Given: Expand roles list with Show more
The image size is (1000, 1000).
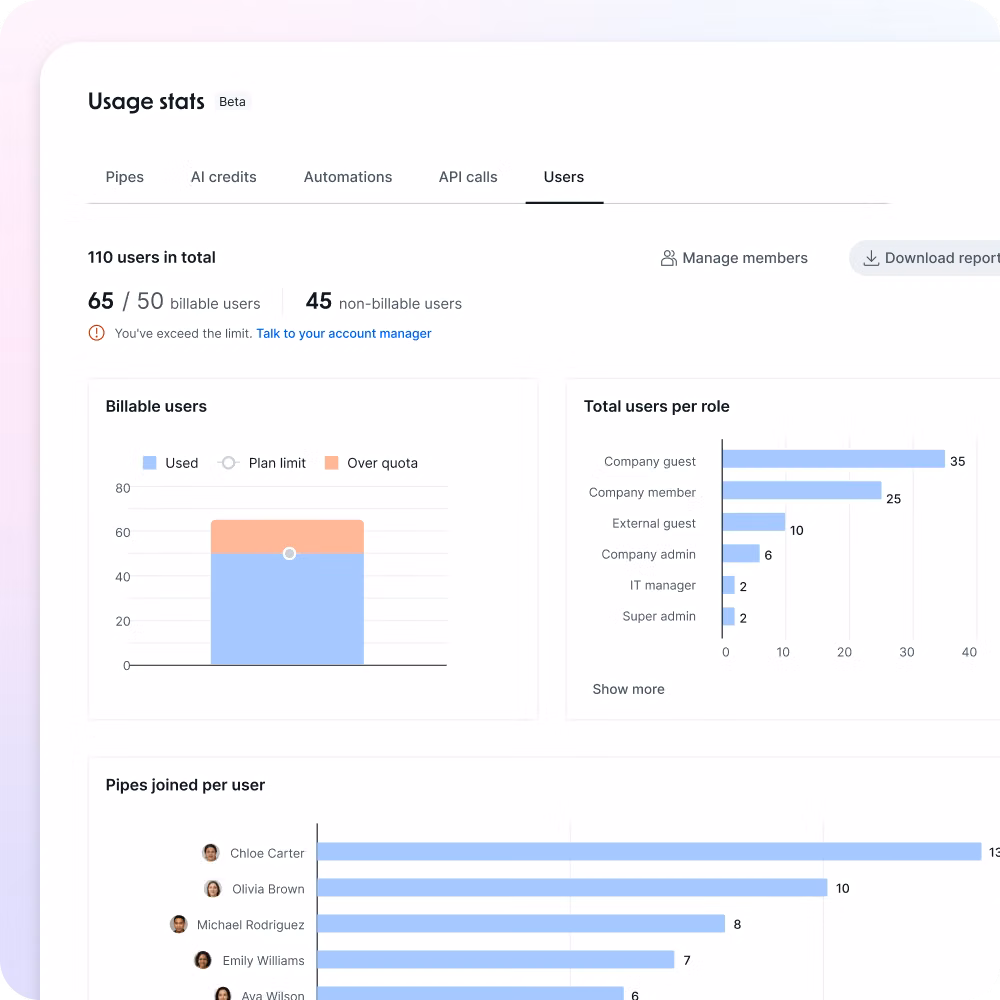Looking at the screenshot, I should (628, 689).
